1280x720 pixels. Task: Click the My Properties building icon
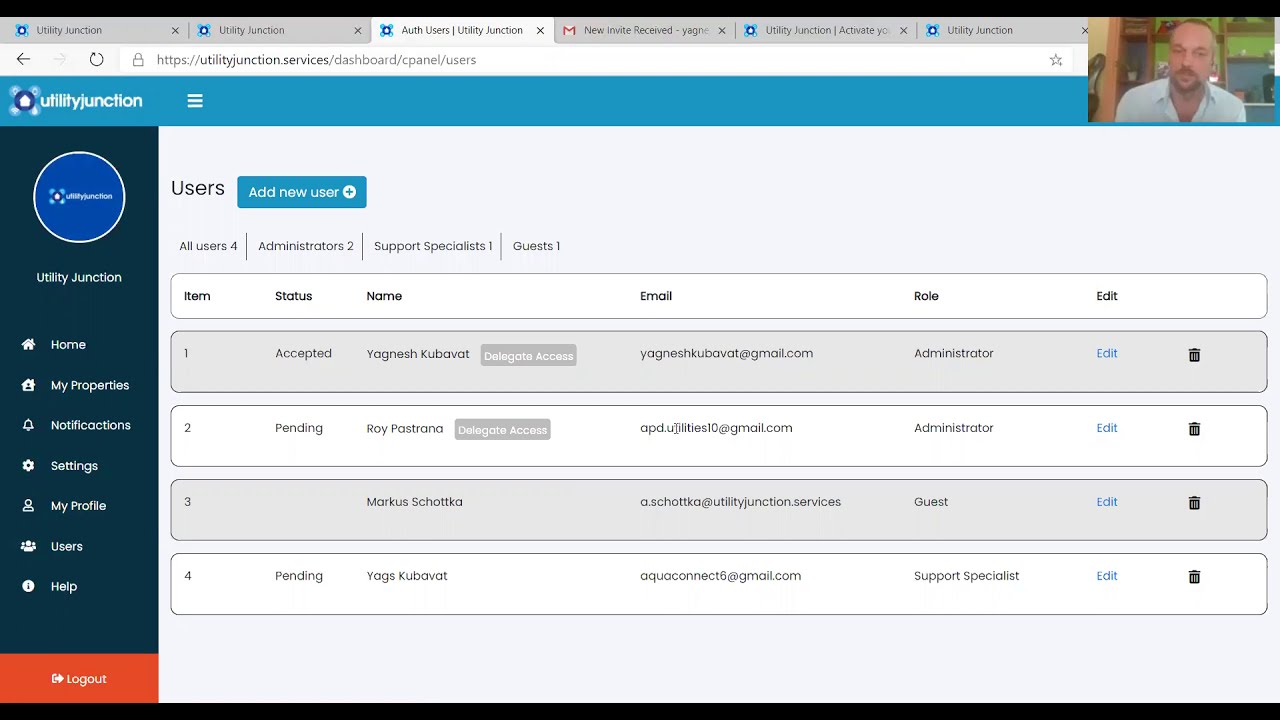click(x=28, y=385)
